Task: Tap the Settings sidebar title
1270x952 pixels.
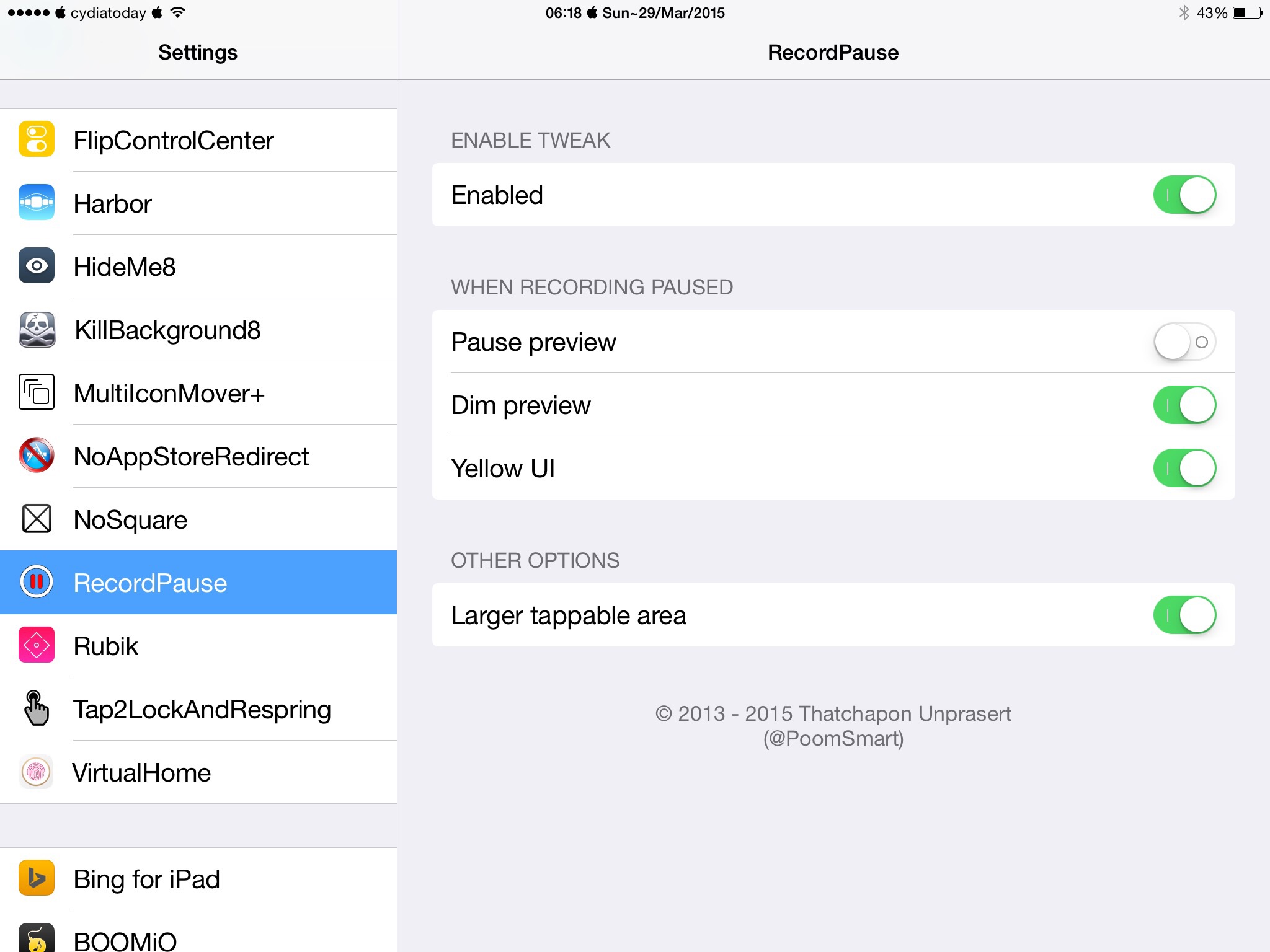Action: pos(198,53)
